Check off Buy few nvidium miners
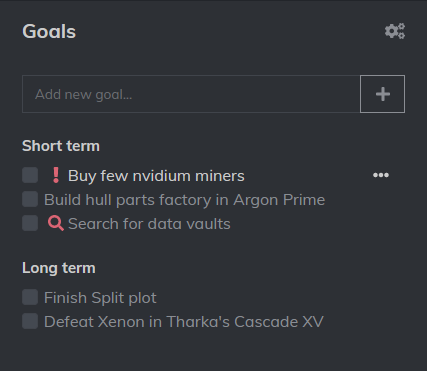This screenshot has height=371, width=427. 30,175
